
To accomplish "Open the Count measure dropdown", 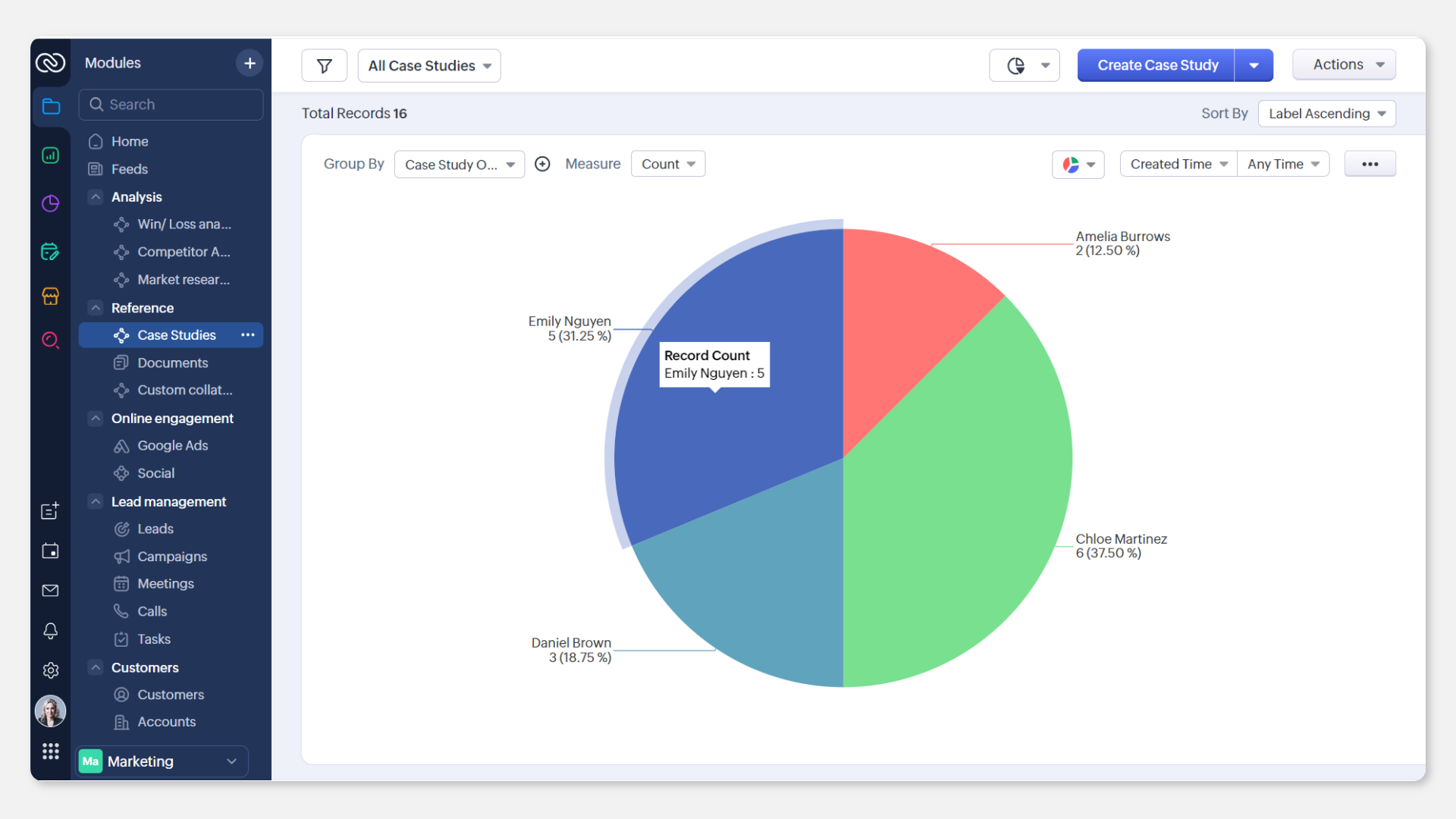I will click(x=667, y=164).
